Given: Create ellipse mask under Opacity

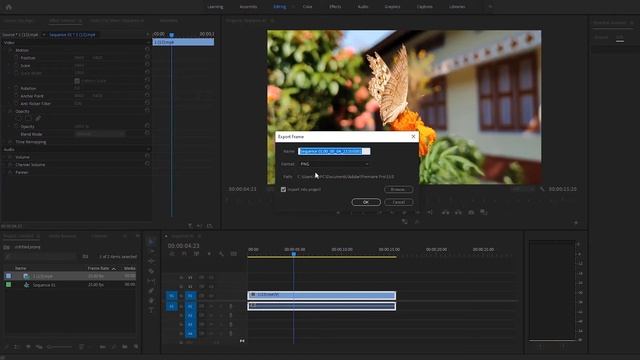Looking at the screenshot, I should click(19, 119).
